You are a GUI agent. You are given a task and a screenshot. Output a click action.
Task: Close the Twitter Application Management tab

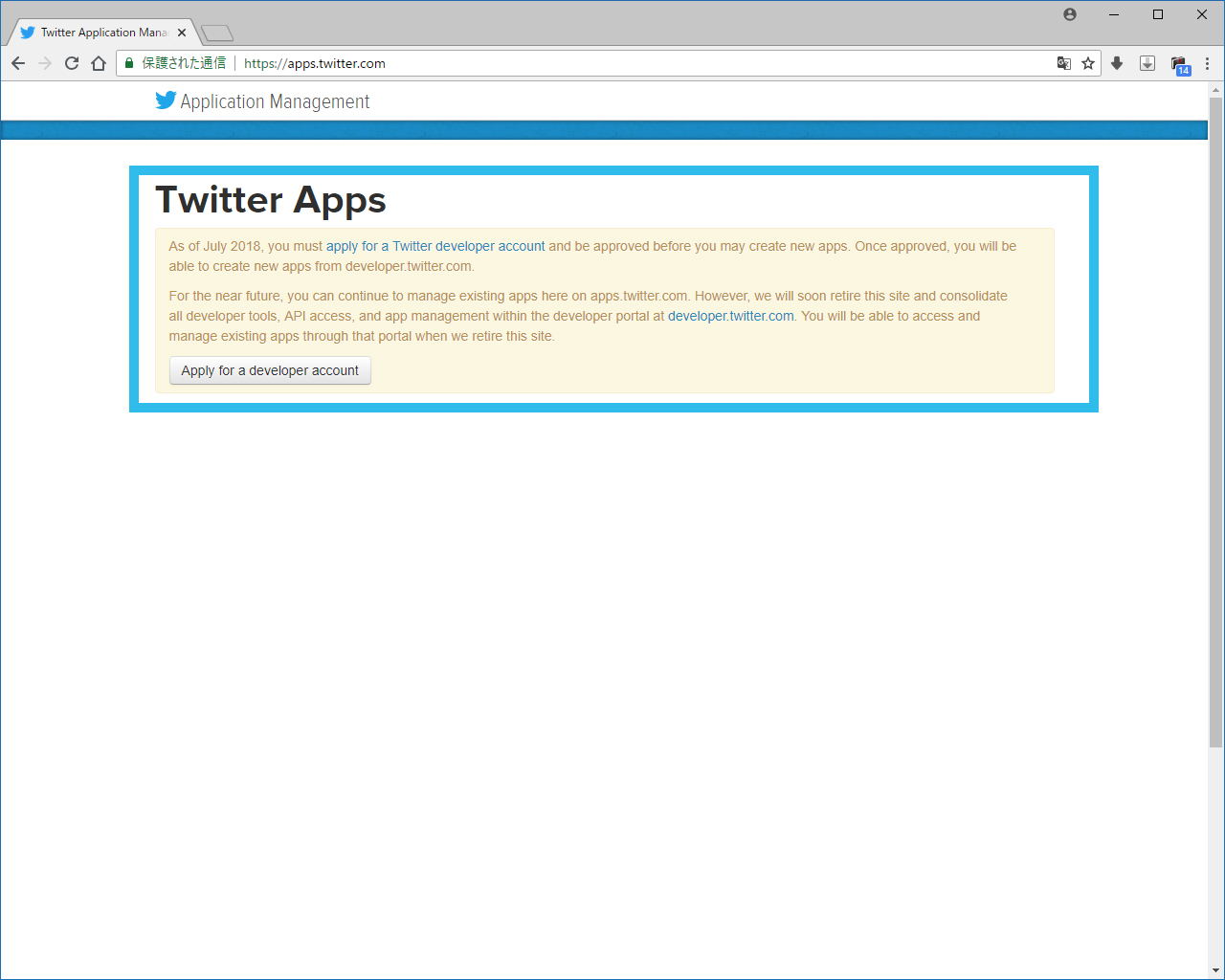(x=182, y=33)
